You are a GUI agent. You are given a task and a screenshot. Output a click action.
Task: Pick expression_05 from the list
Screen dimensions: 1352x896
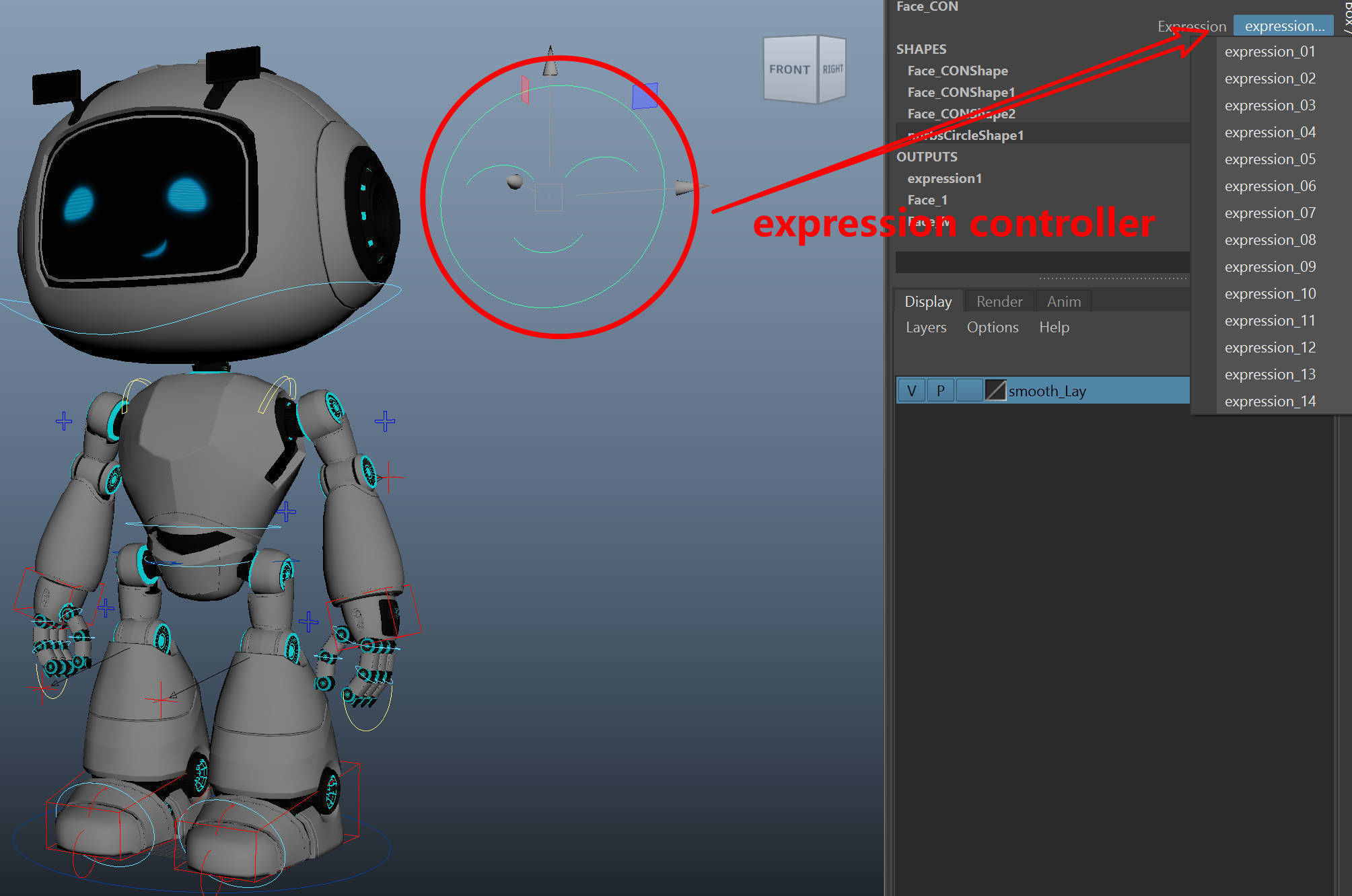[x=1269, y=159]
